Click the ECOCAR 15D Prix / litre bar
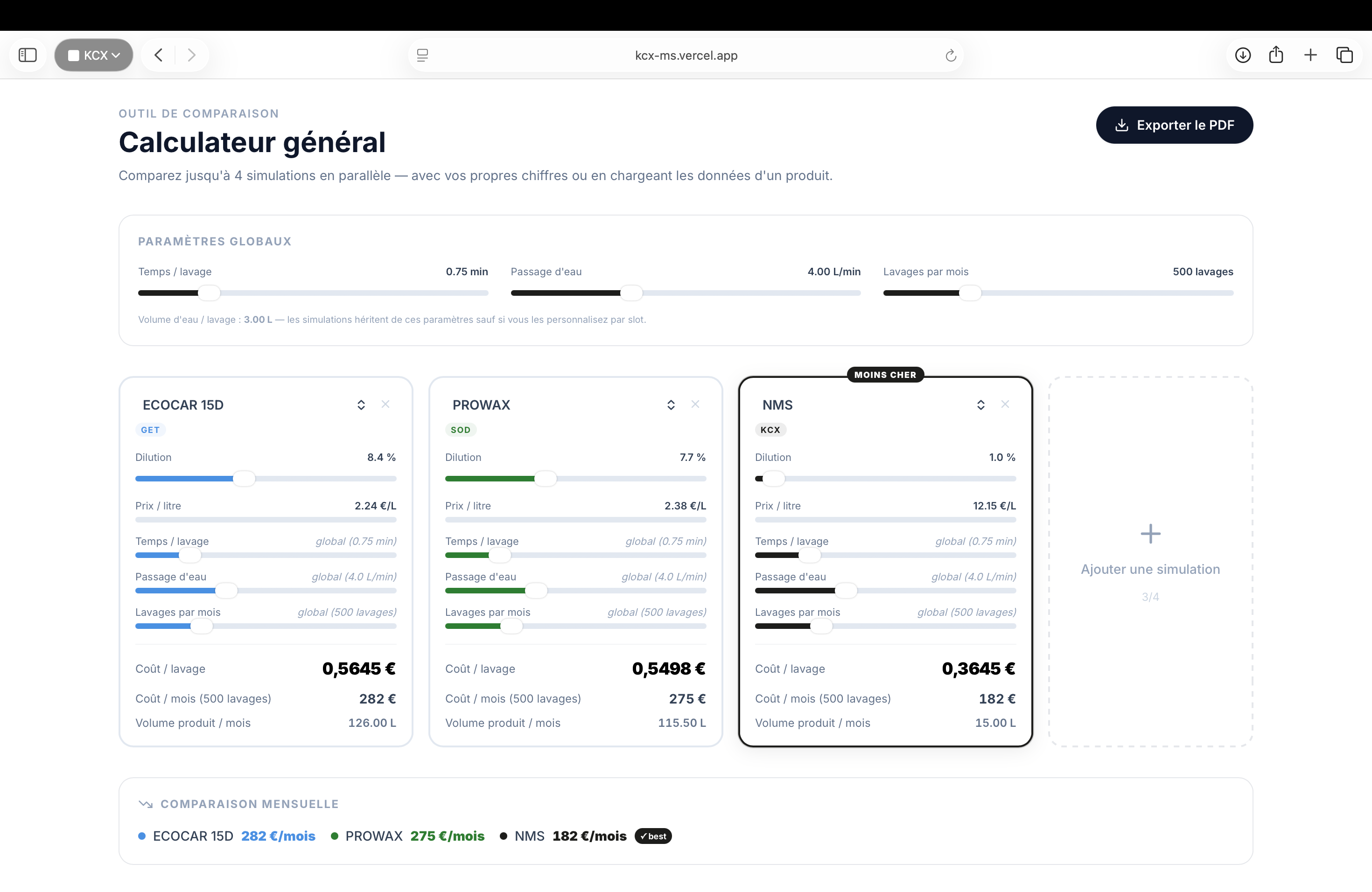Image resolution: width=1372 pixels, height=892 pixels. (266, 520)
